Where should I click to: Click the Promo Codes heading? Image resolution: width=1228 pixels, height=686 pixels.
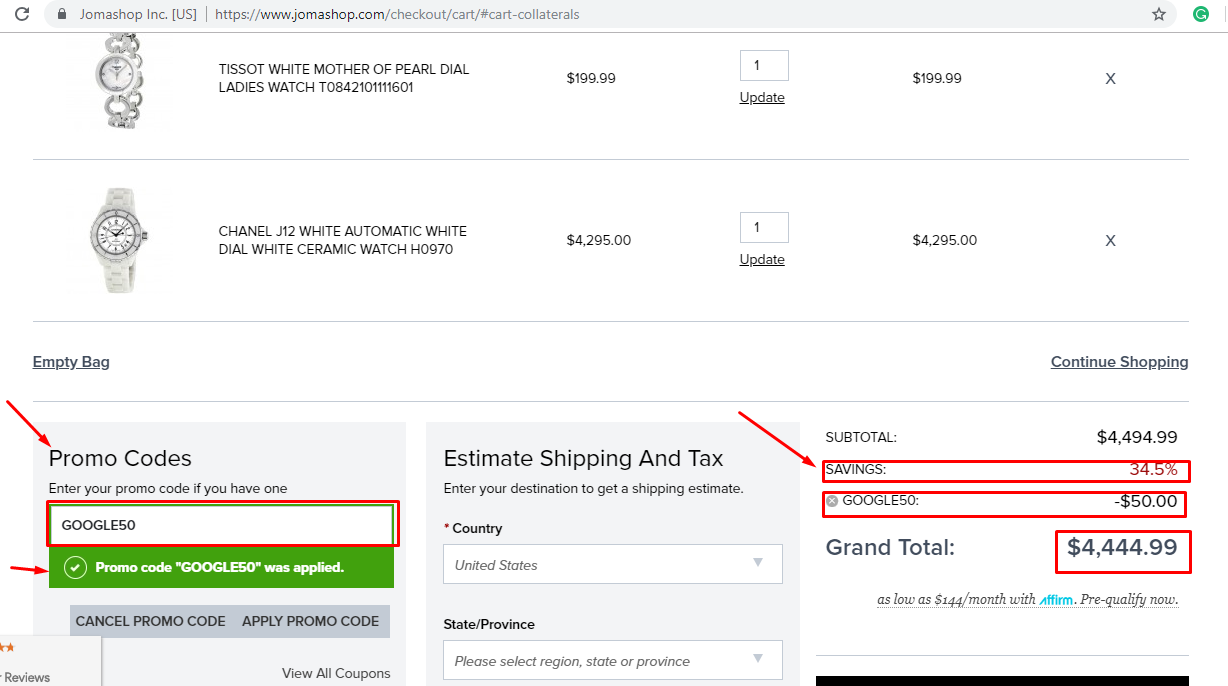pyautogui.click(x=120, y=458)
